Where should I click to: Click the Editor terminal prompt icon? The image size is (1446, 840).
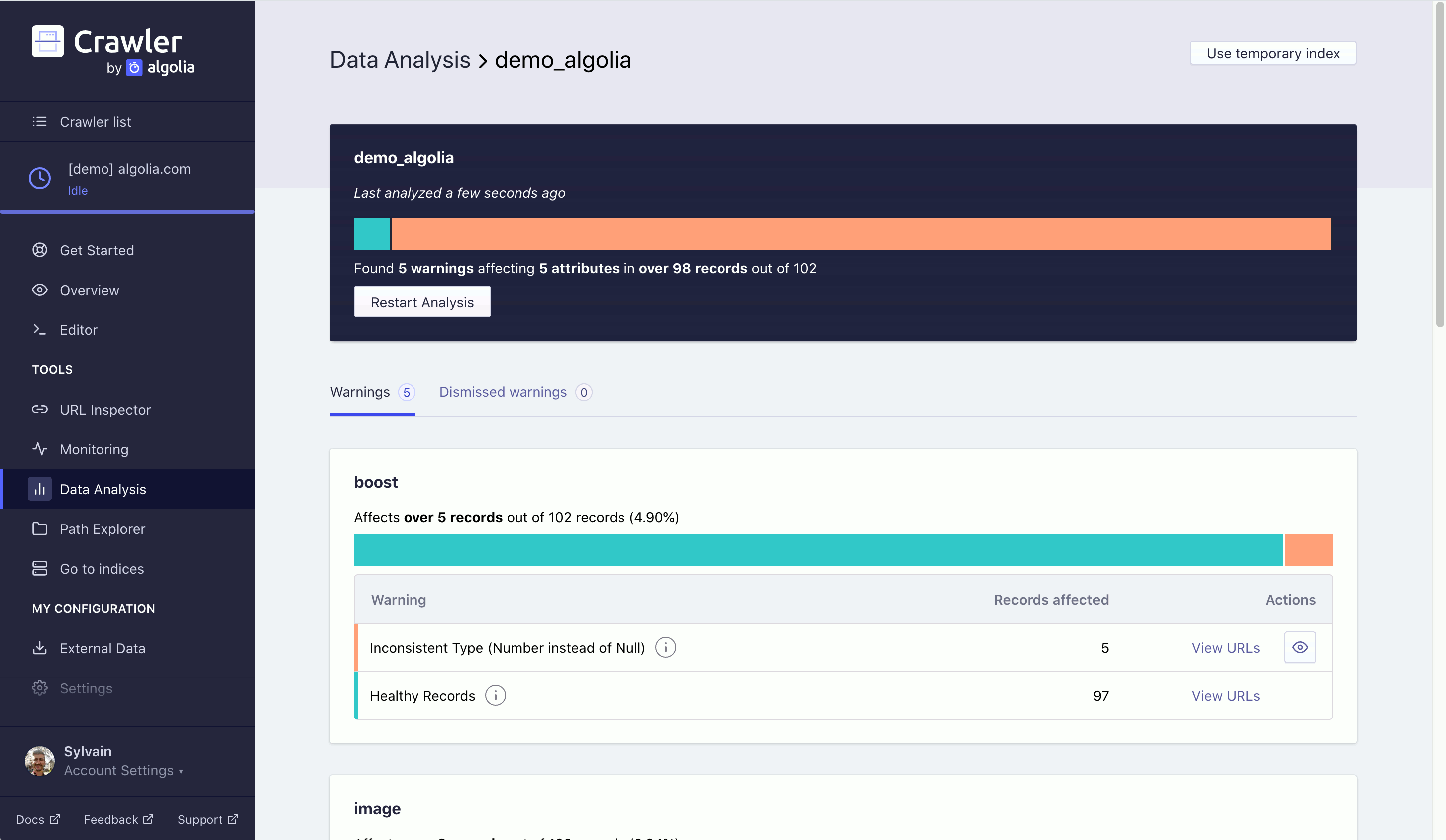pos(40,329)
